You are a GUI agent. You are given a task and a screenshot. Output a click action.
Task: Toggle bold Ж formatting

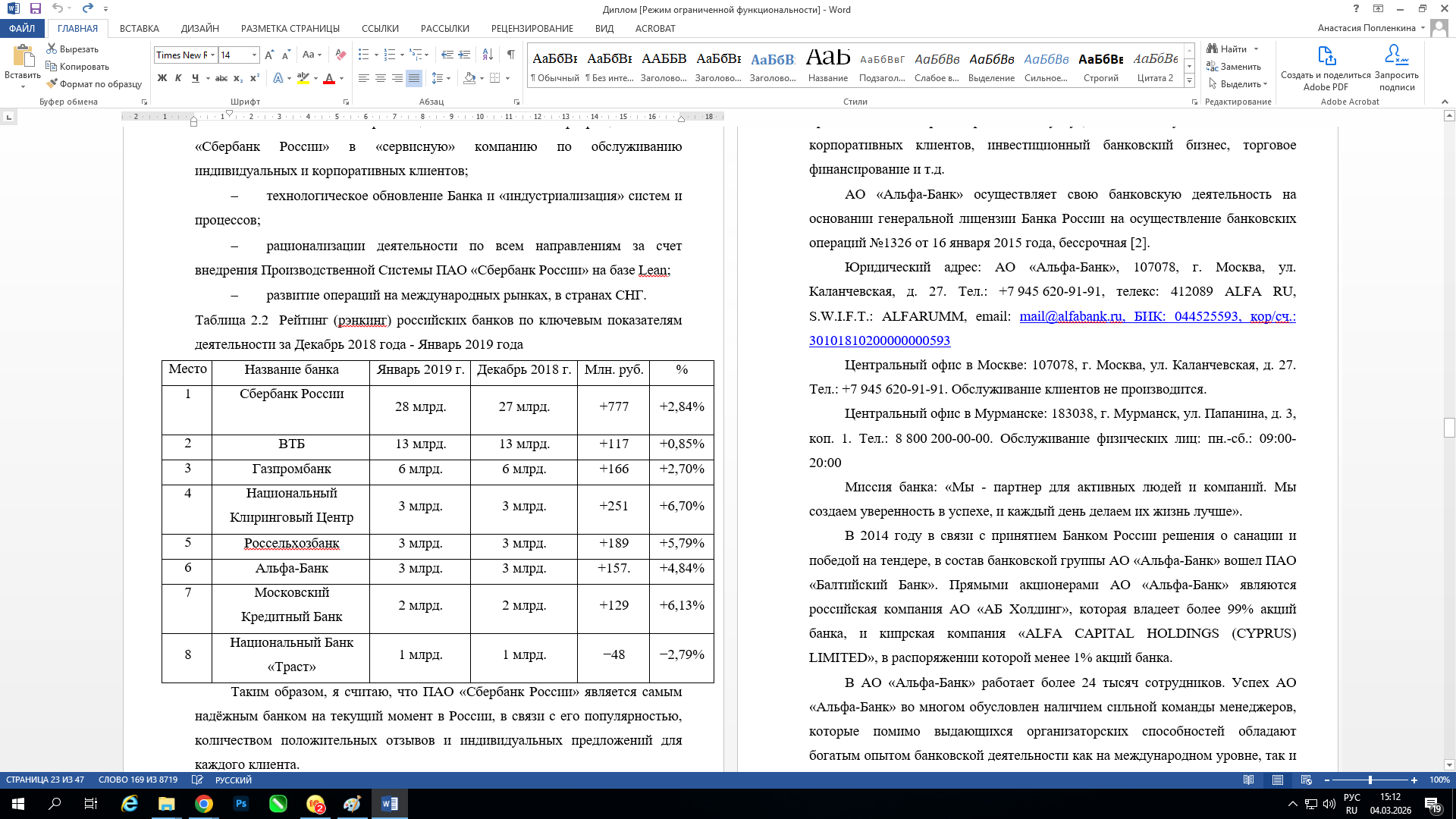click(162, 78)
